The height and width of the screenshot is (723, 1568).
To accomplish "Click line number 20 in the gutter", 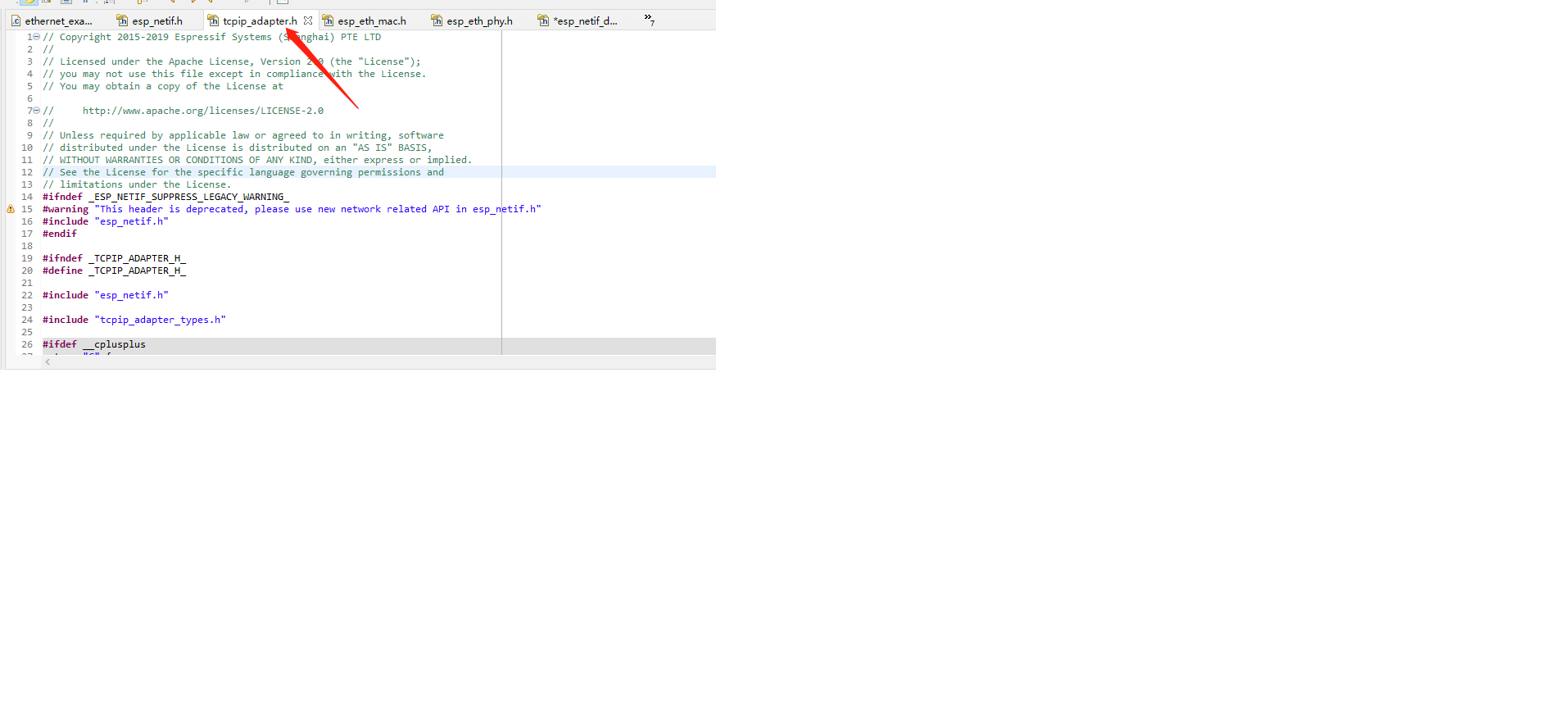I will click(x=27, y=271).
